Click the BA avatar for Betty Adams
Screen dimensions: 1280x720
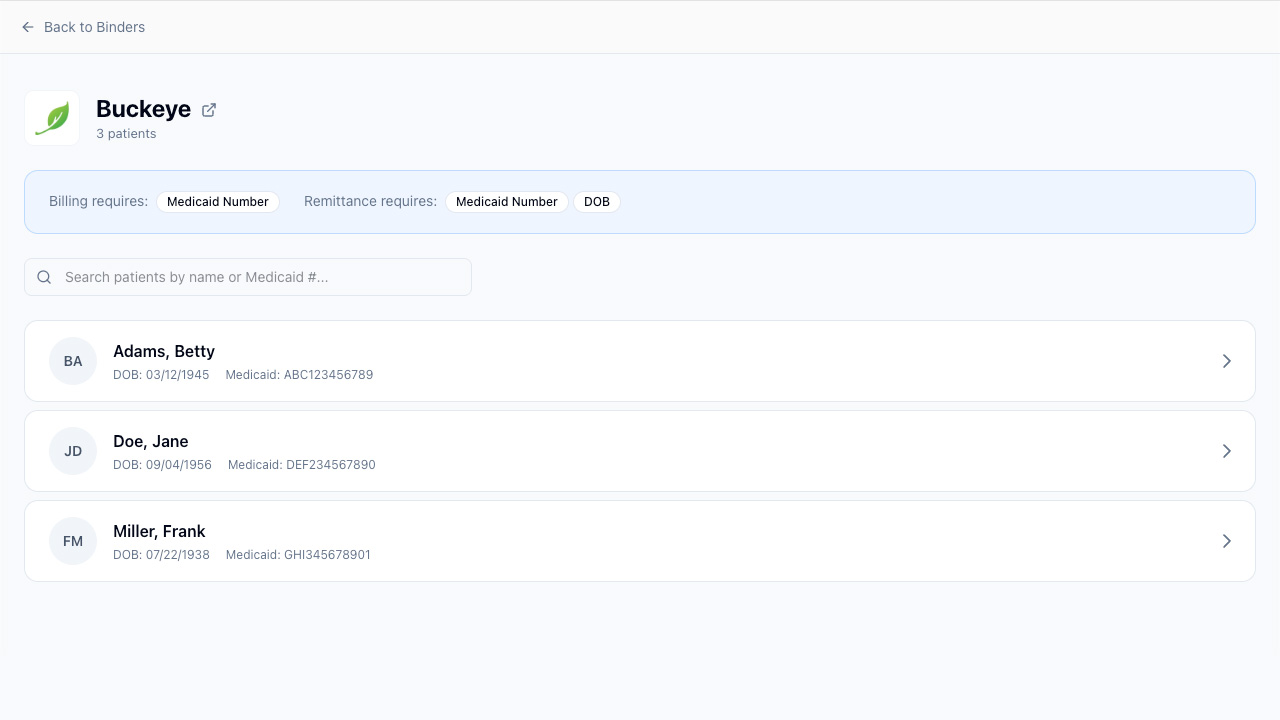73,361
